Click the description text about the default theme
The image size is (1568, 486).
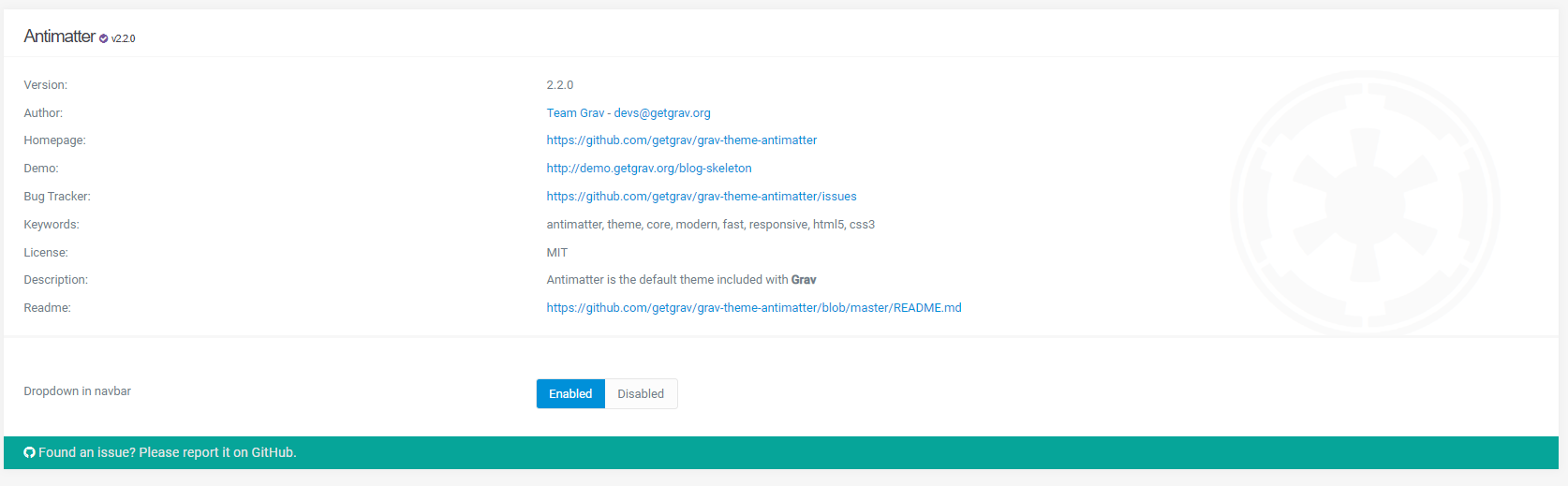point(682,280)
